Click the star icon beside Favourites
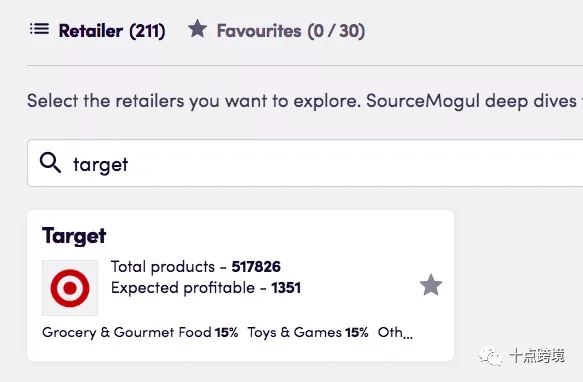Image resolution: width=583 pixels, height=382 pixels. (197, 29)
